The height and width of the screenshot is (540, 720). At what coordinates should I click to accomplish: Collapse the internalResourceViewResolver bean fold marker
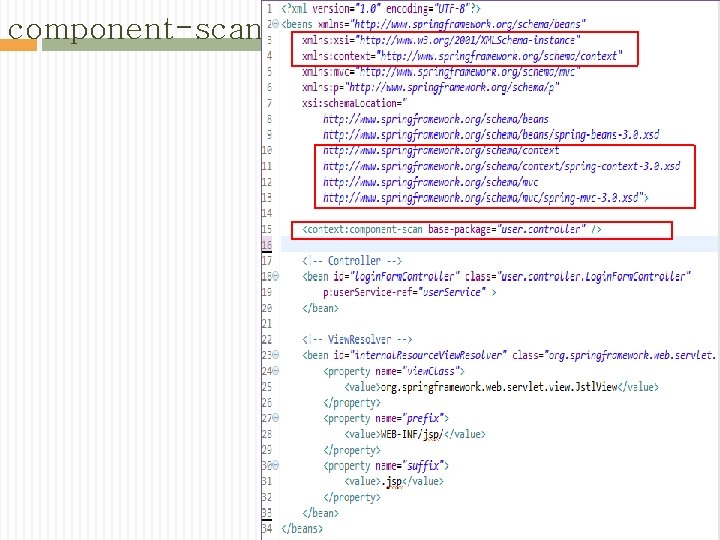point(276,354)
